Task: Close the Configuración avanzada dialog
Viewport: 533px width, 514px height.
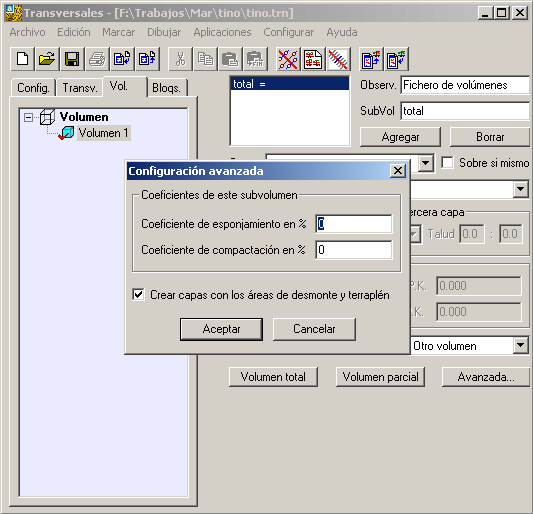Action: point(398,171)
